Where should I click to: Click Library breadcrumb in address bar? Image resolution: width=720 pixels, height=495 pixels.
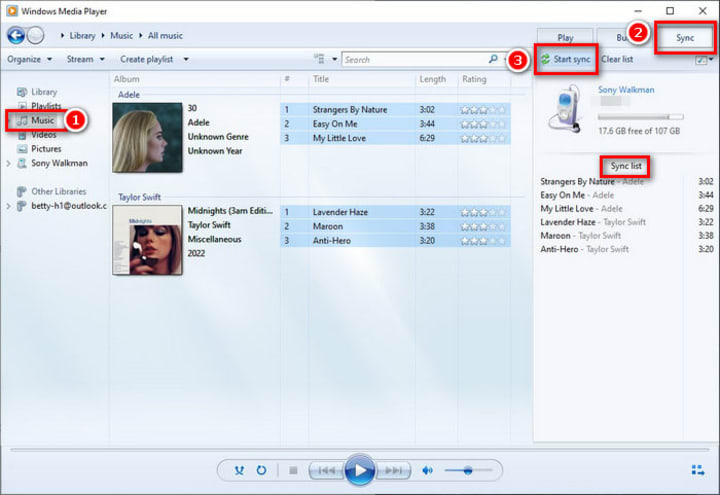point(82,35)
